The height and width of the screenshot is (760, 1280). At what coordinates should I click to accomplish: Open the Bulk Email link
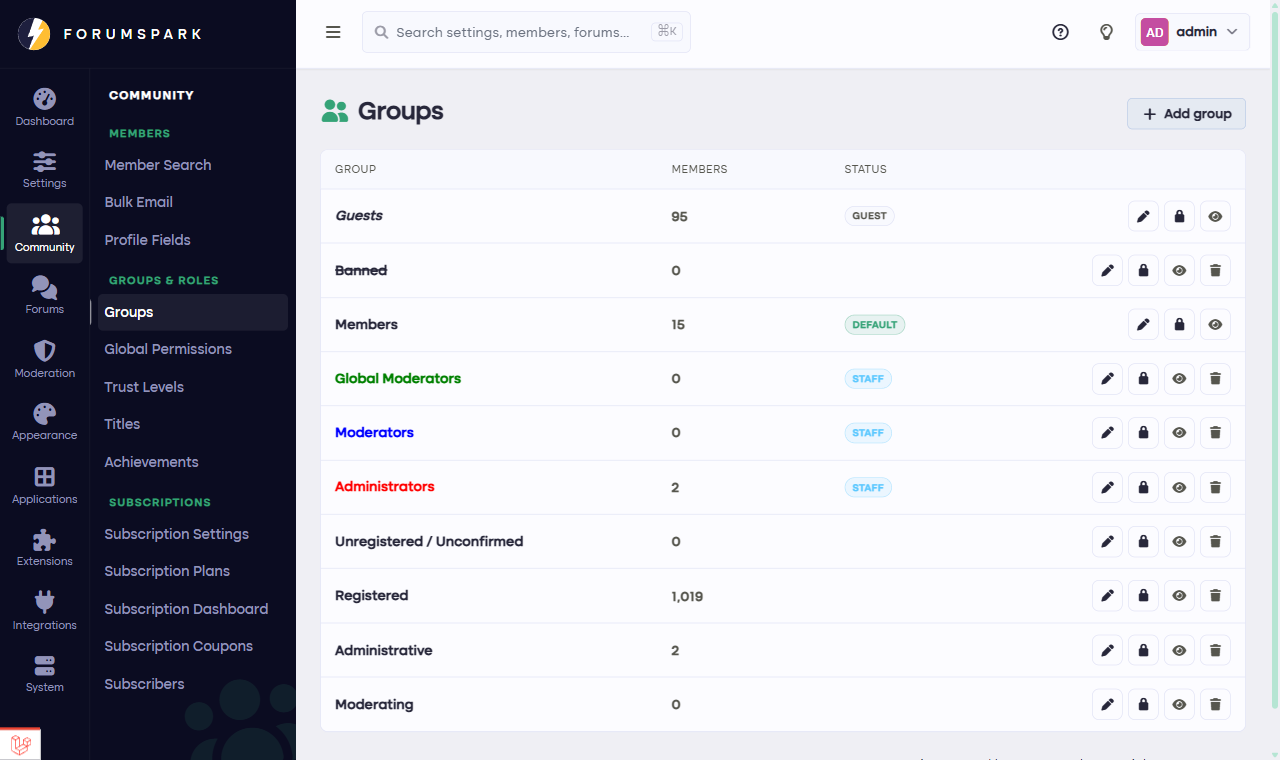click(x=139, y=202)
